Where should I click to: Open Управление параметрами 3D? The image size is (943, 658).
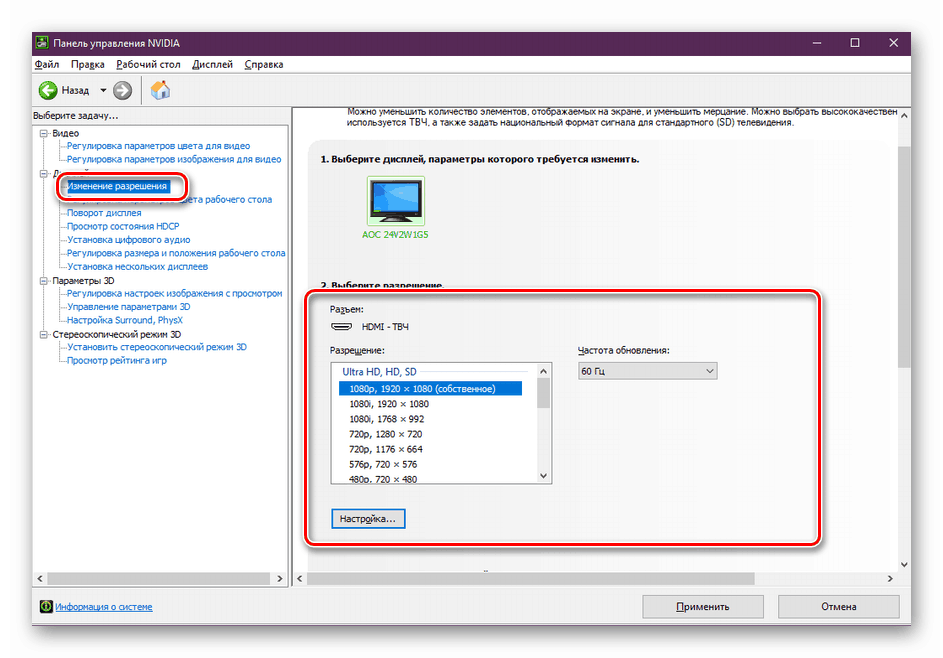click(x=129, y=307)
